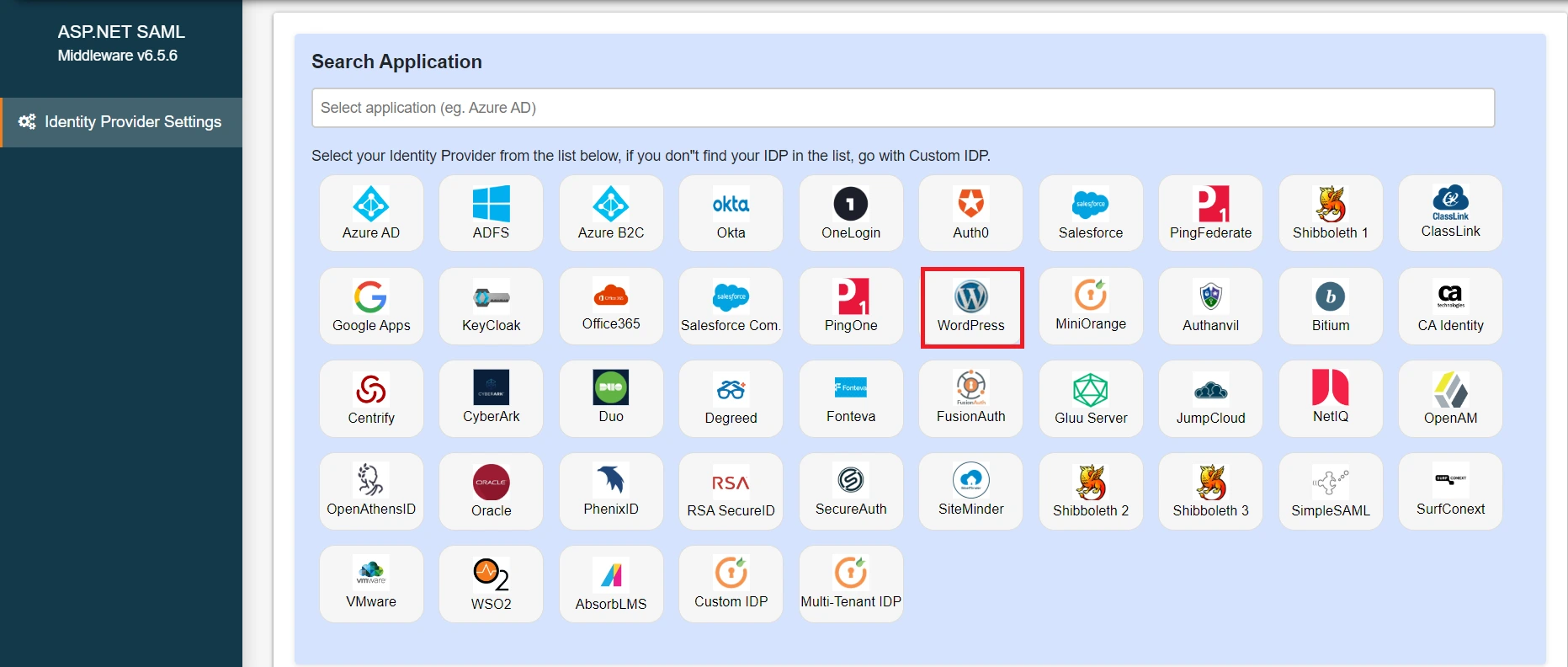Select the FusionAuth tile
Screen dimensions: 1568x667
pos(970,398)
